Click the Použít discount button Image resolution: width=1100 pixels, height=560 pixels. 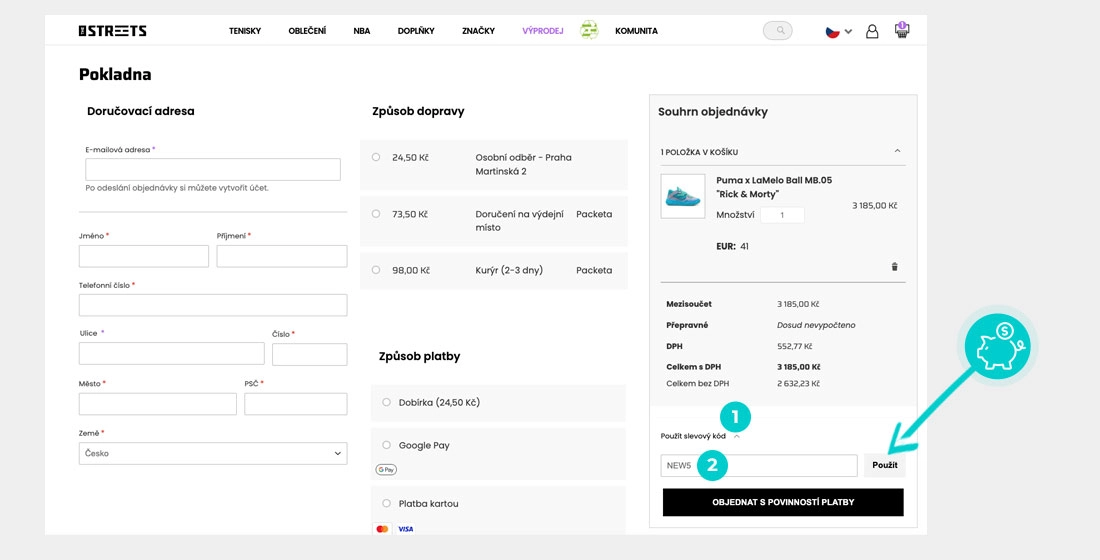pos(884,465)
